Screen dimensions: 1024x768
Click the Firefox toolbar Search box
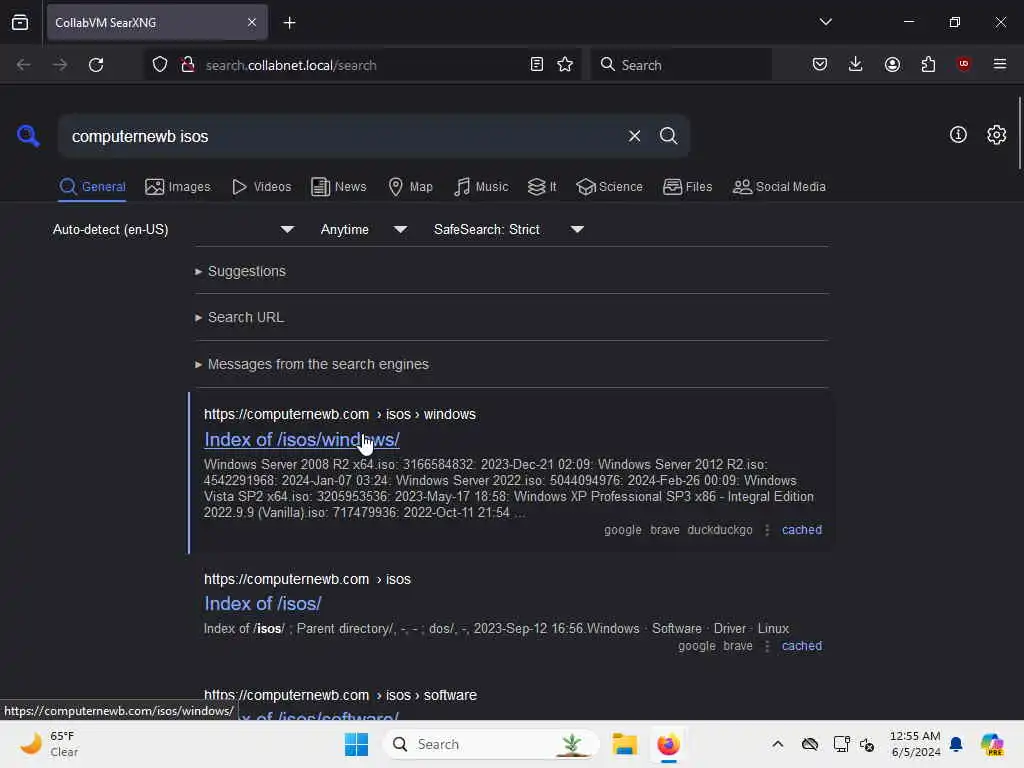(681, 65)
